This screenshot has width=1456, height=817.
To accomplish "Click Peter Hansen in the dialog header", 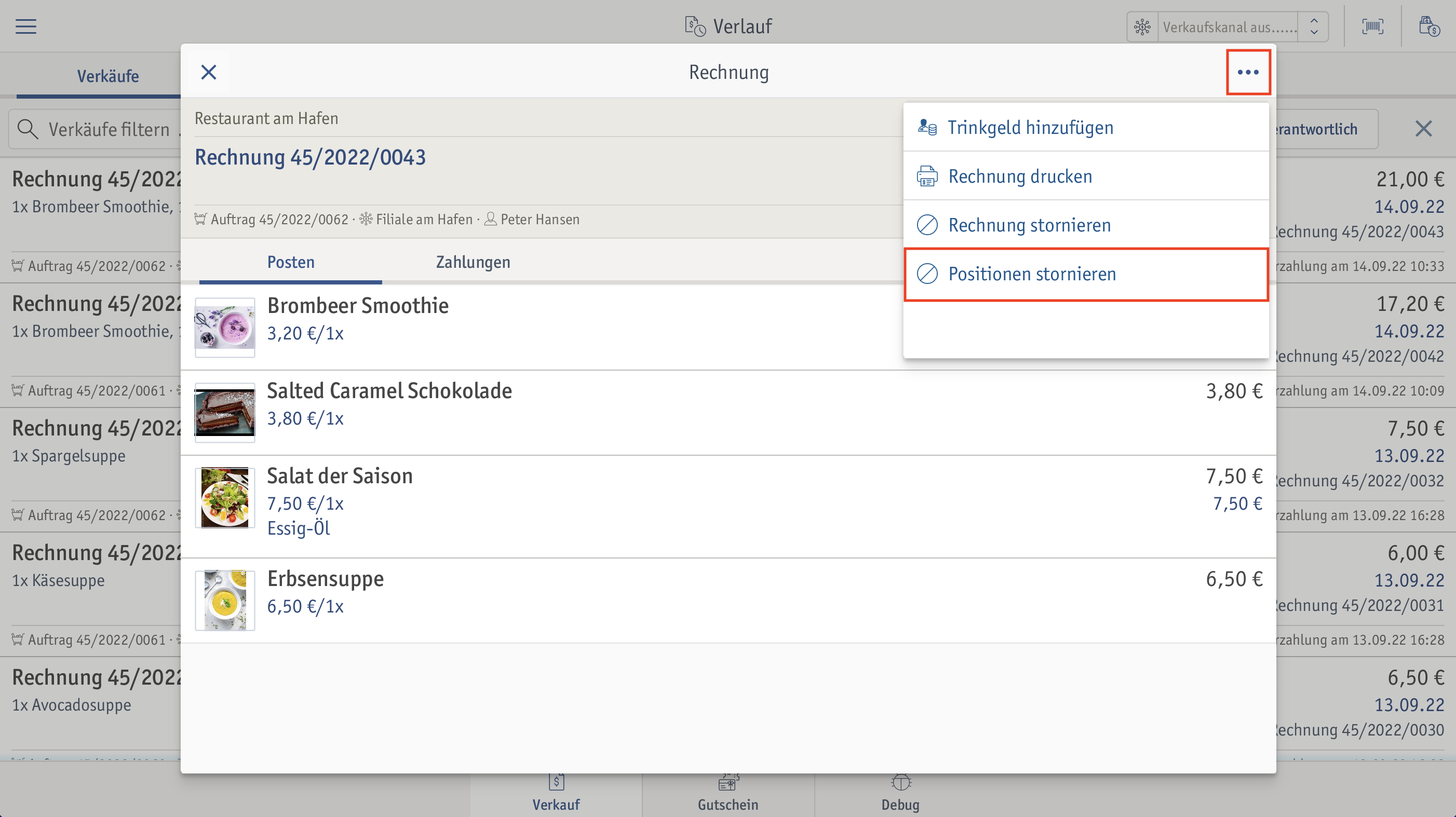I will point(540,219).
